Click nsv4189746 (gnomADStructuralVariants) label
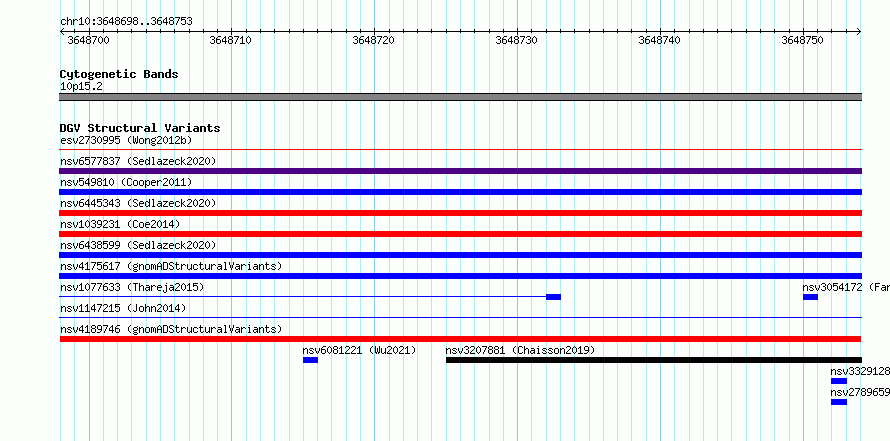Viewport: 890px width, 441px height. coord(171,329)
